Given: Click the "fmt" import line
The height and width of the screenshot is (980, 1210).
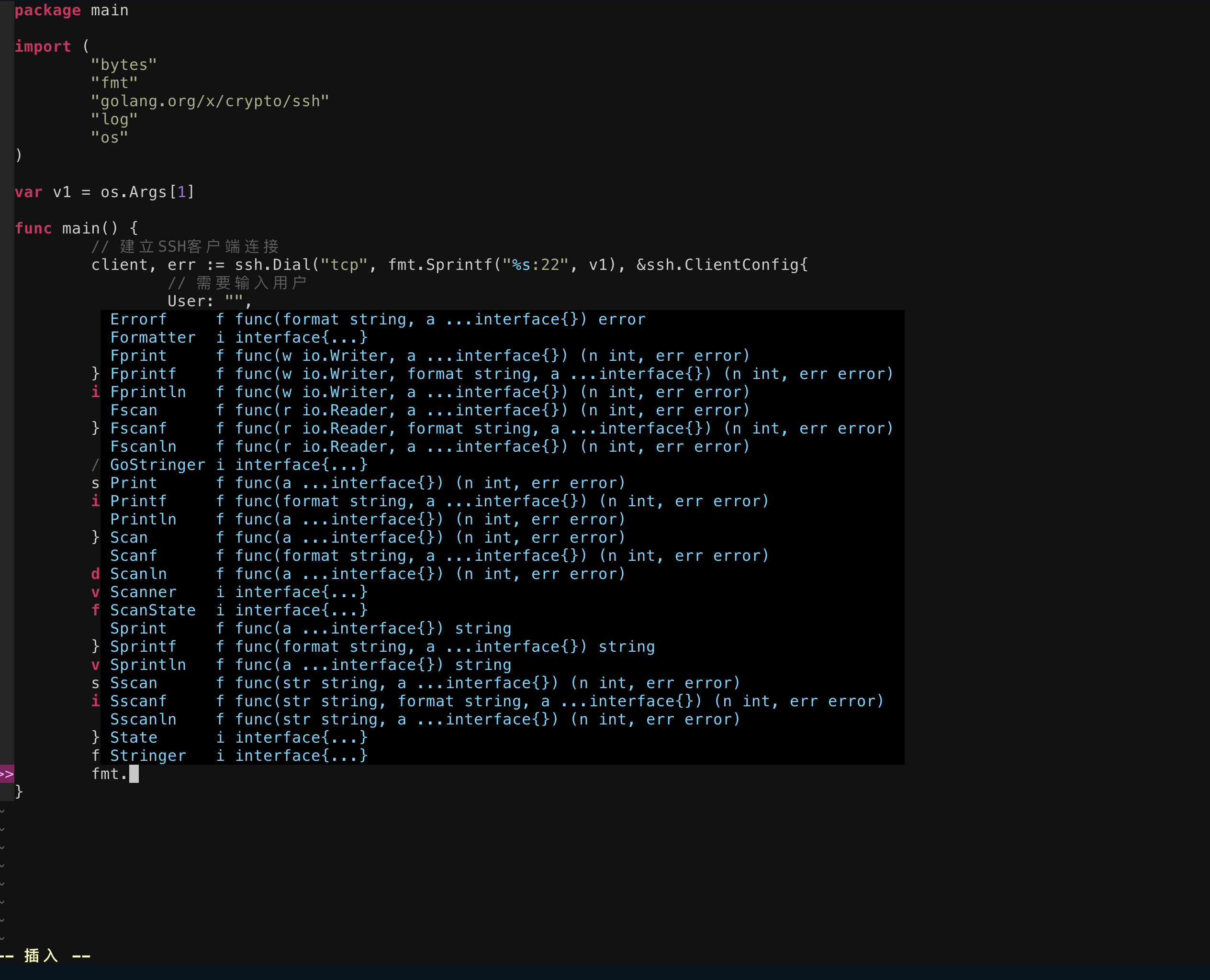Looking at the screenshot, I should tap(114, 83).
